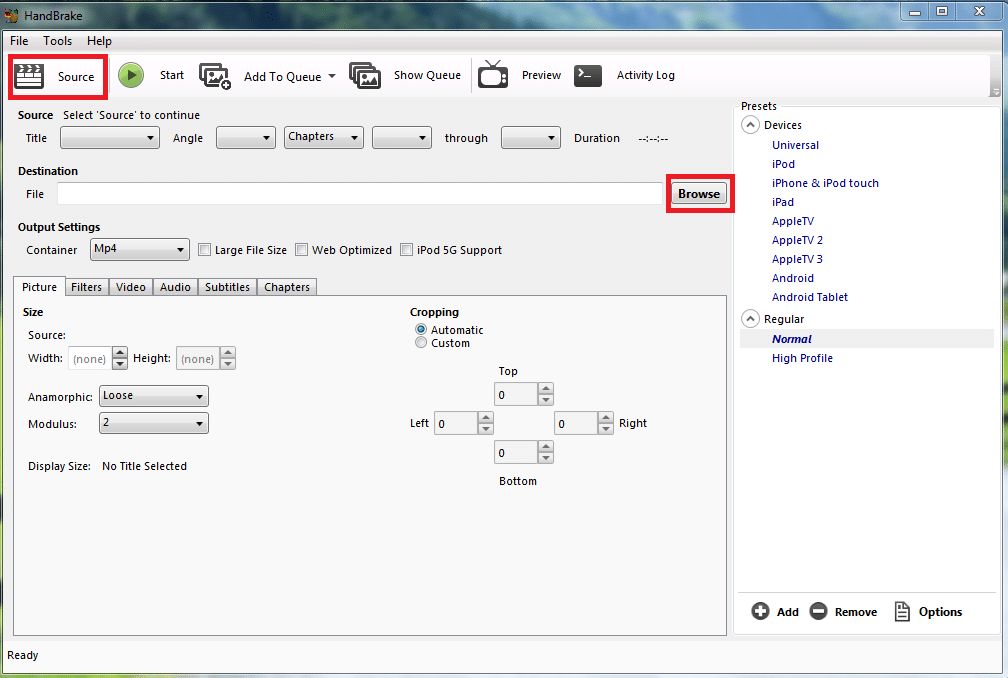
Task: Switch to the Audio tab
Action: pos(176,287)
